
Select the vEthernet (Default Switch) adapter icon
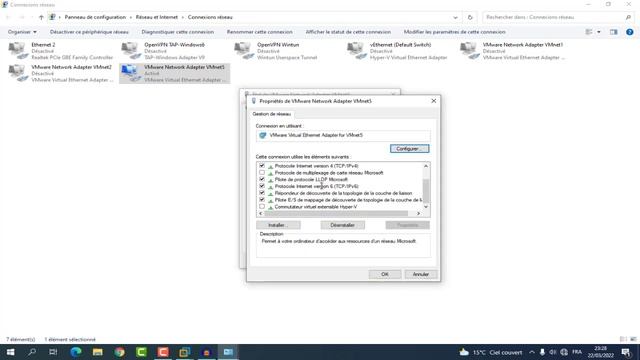357,51
